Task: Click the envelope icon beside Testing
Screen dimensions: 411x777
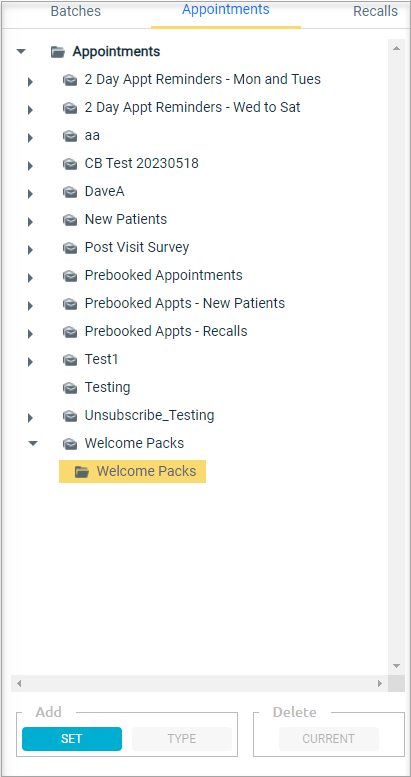Action: click(70, 388)
